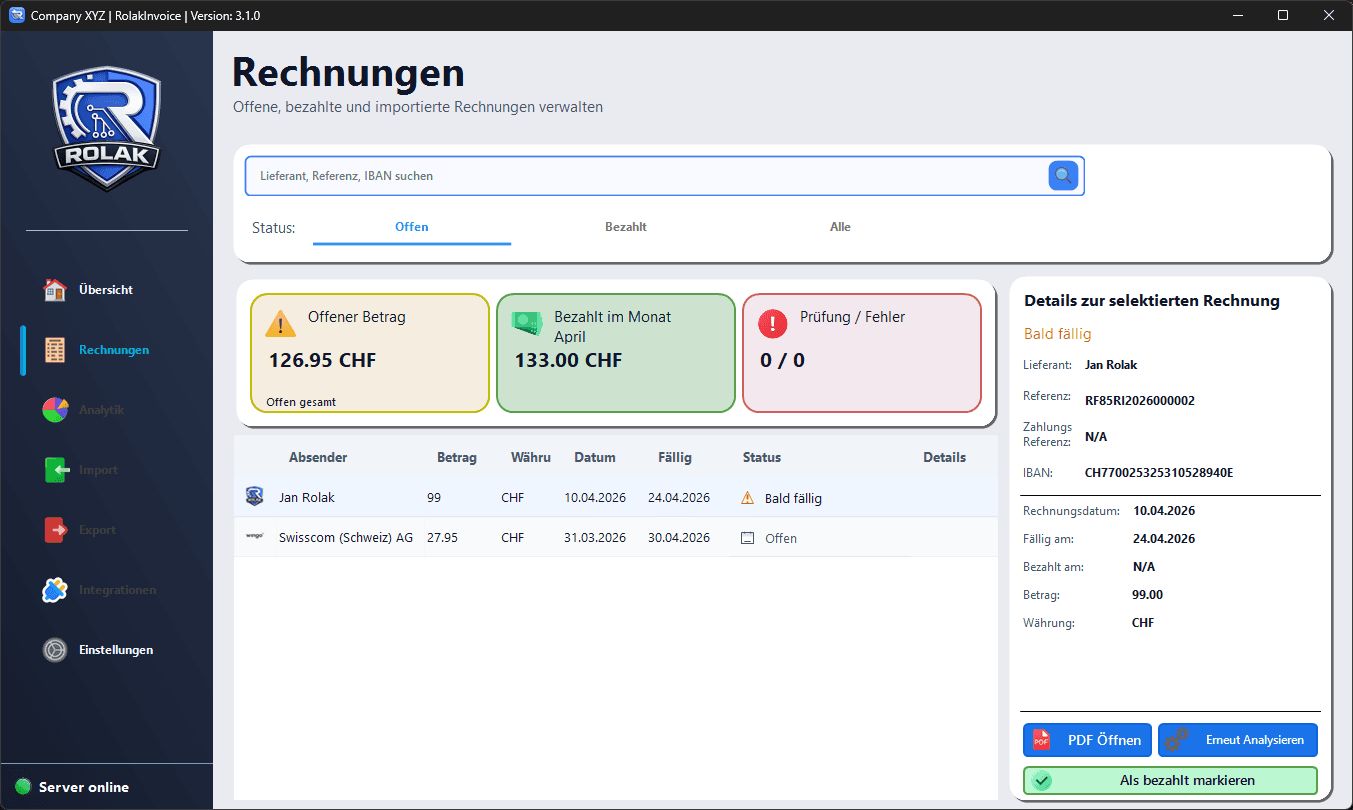
Task: Click the green server online indicator
Action: pos(23,787)
